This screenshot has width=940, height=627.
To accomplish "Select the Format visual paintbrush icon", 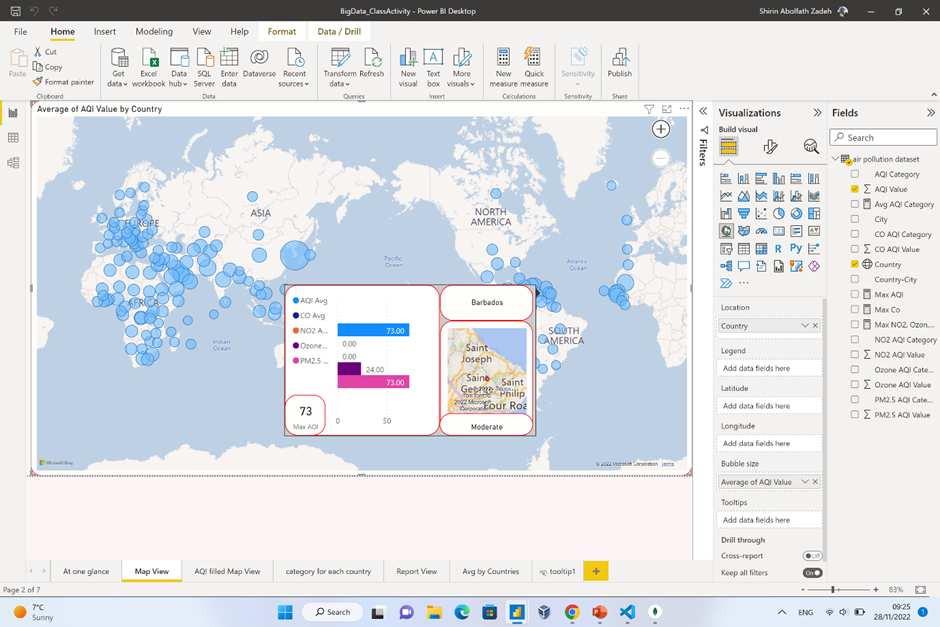I will point(770,146).
